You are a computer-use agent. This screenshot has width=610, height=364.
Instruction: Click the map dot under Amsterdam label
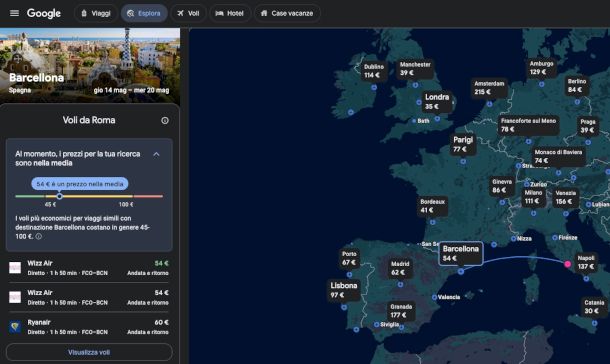[x=489, y=104]
